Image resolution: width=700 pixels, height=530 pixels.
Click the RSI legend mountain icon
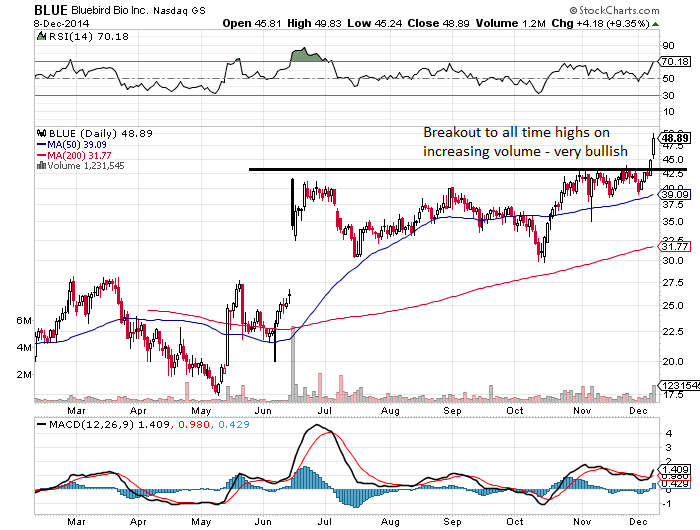(42, 37)
